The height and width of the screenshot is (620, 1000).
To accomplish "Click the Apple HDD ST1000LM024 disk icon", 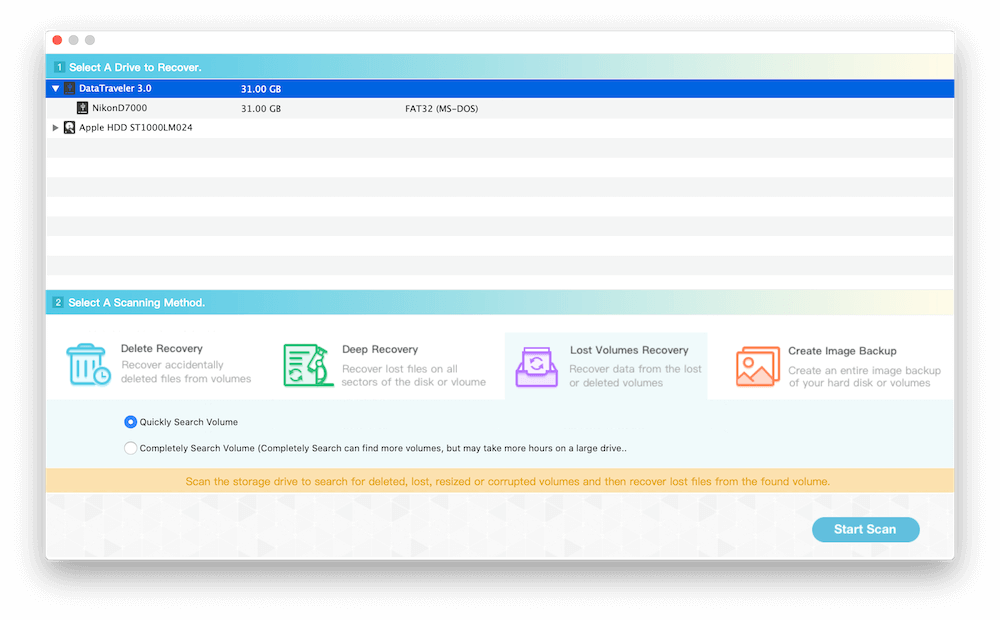I will click(70, 128).
